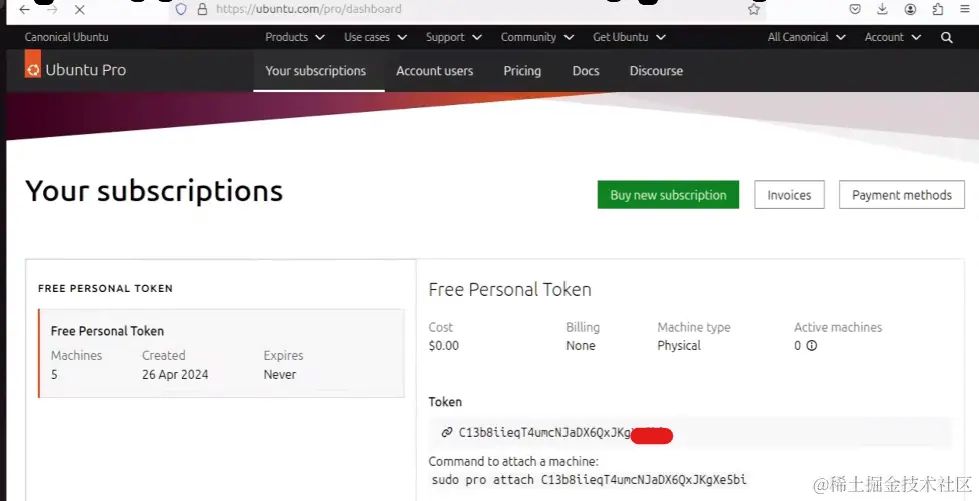Click the FREE PERSONAL TOKEN section label

pos(106,289)
